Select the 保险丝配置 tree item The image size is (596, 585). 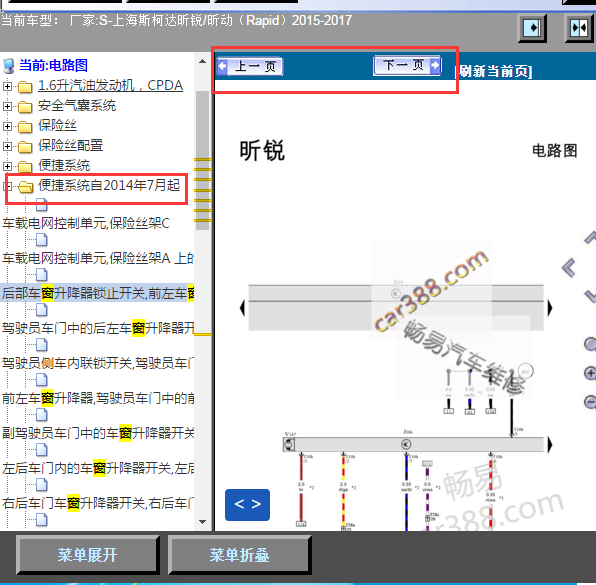click(x=70, y=145)
